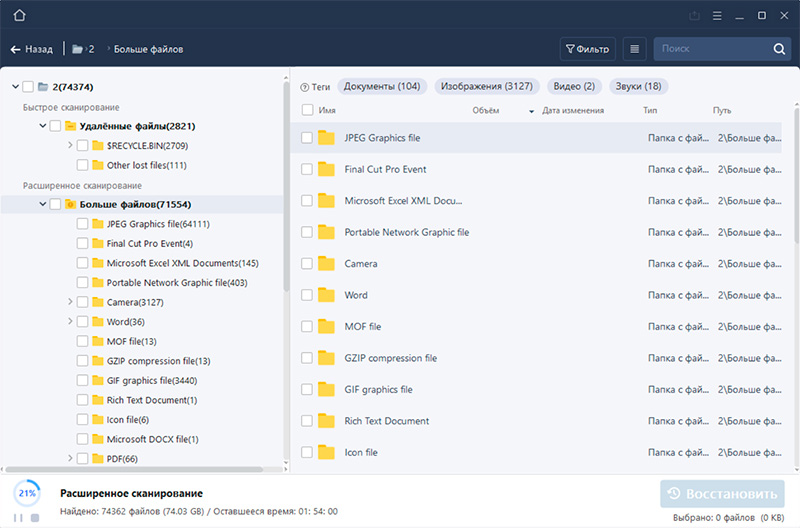Viewport: 800px width, 528px height.
Task: Toggle the select-all checkbox beside Имя header
Action: pos(307,110)
